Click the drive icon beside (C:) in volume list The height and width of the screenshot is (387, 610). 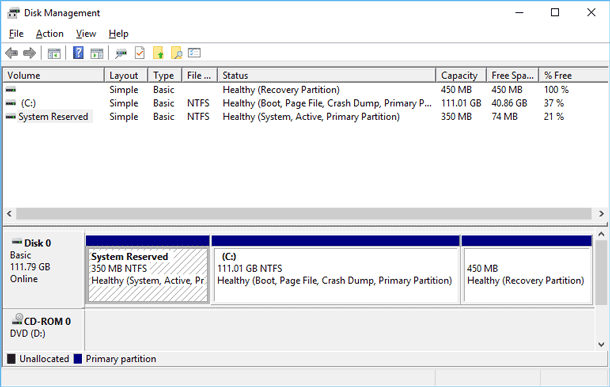[x=11, y=103]
